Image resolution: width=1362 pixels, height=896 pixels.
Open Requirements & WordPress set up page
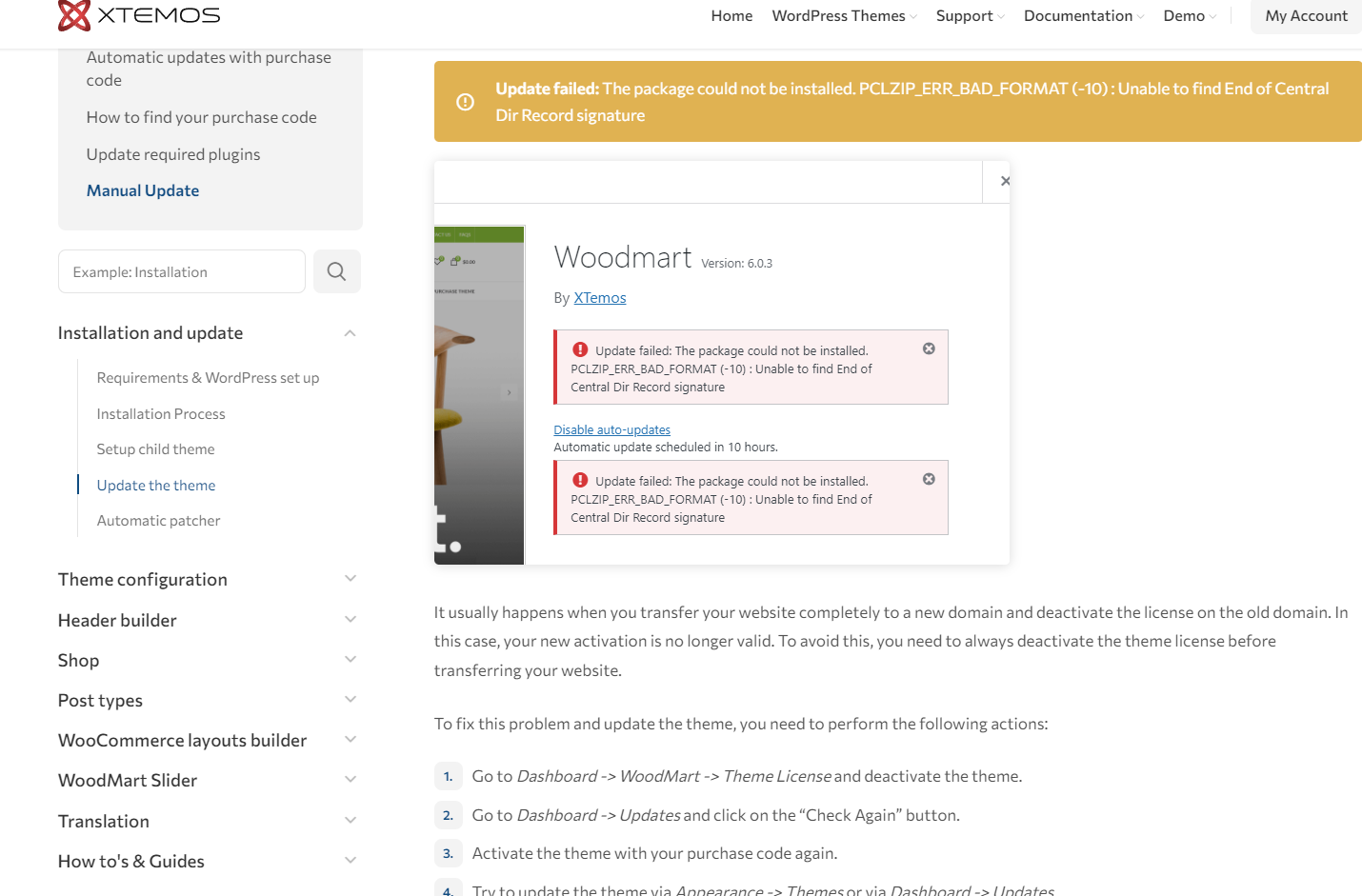coord(208,378)
